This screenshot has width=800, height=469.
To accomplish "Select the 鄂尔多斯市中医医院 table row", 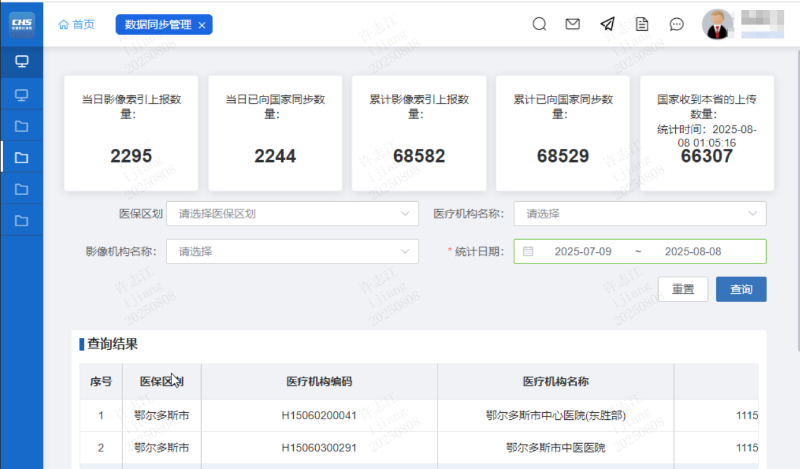I will click(555, 448).
